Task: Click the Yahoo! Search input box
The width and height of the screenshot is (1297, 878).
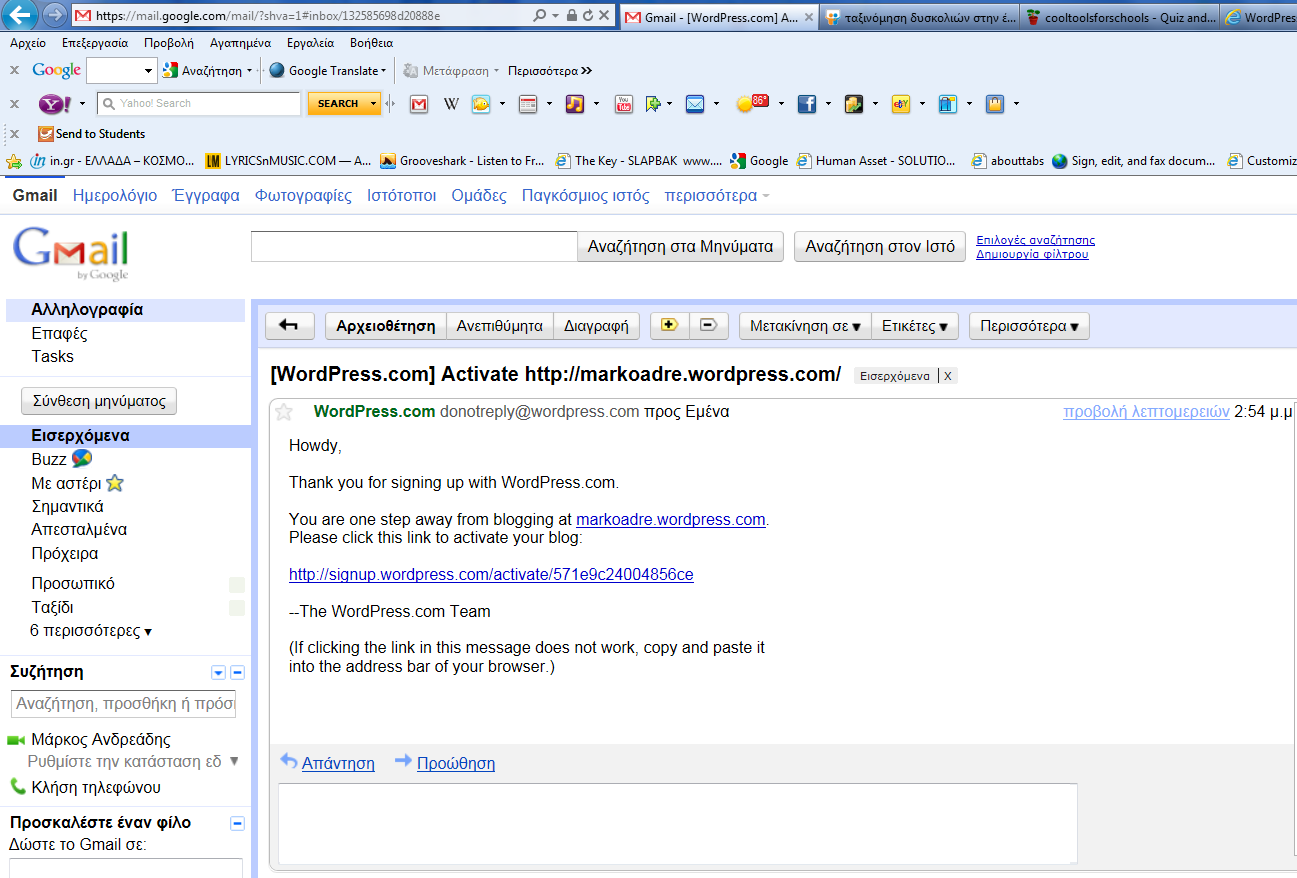Action: (200, 103)
